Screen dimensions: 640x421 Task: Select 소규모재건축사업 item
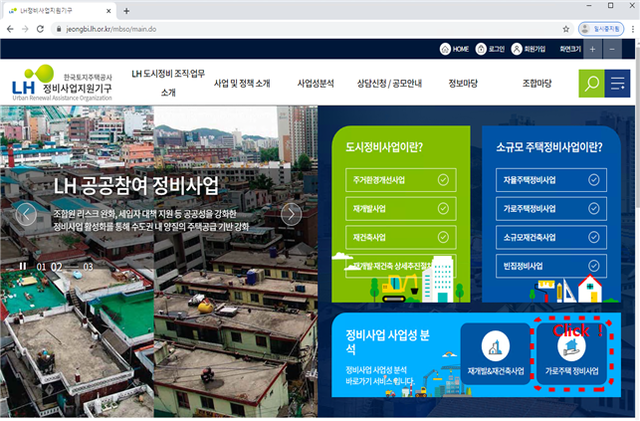click(551, 237)
